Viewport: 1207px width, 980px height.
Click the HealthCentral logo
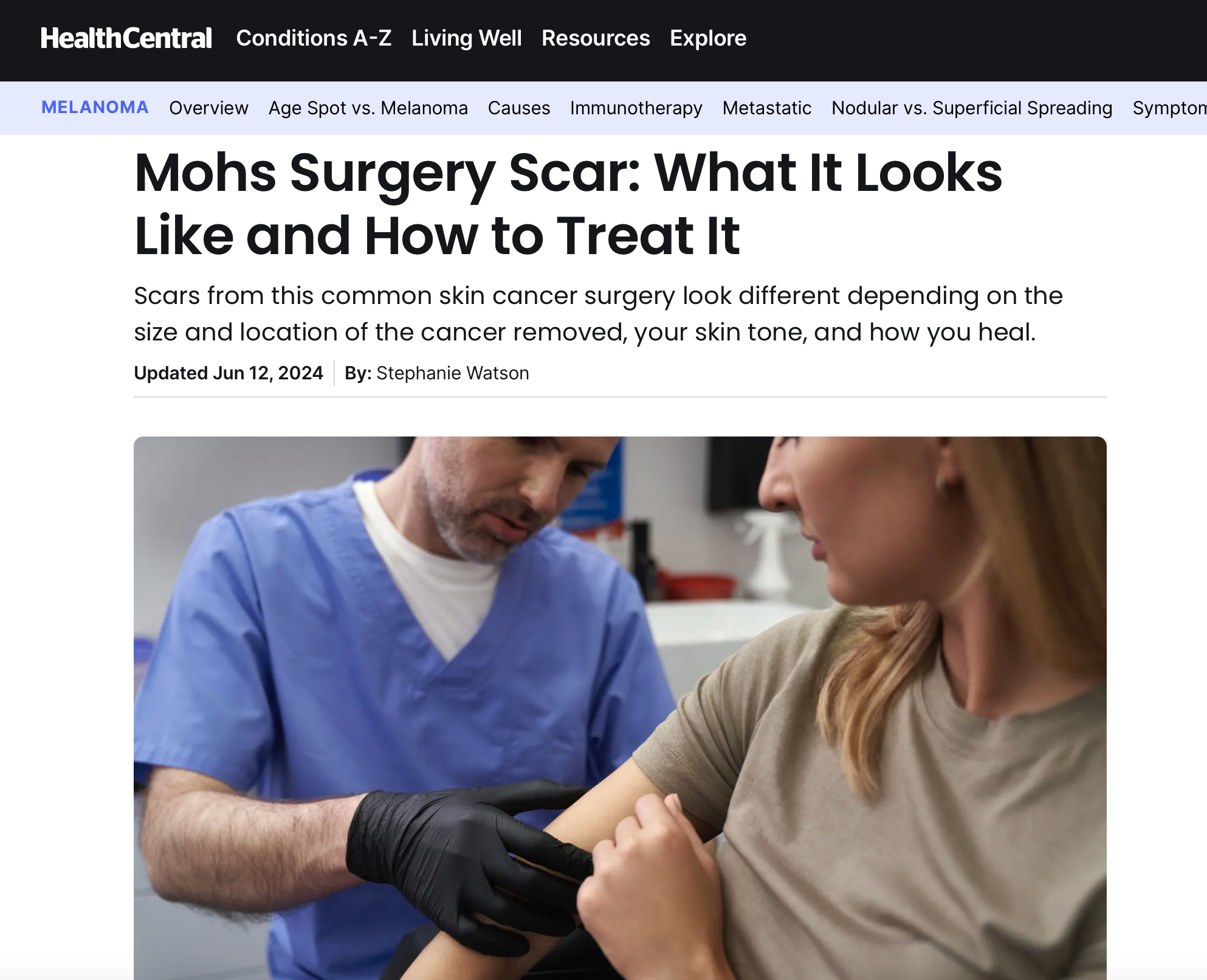[126, 38]
